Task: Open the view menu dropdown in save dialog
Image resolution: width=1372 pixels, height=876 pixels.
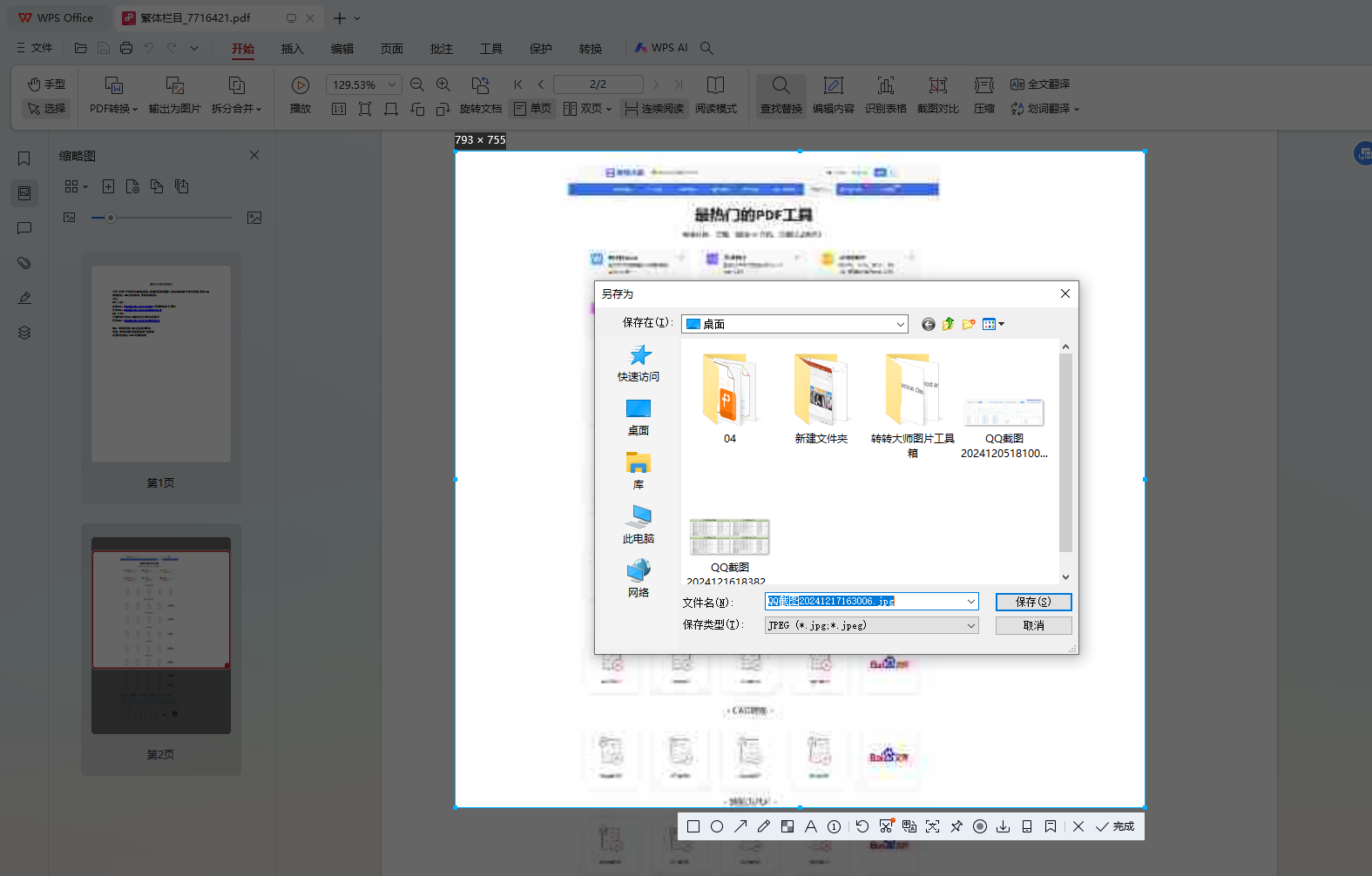Action: pyautogui.click(x=993, y=324)
